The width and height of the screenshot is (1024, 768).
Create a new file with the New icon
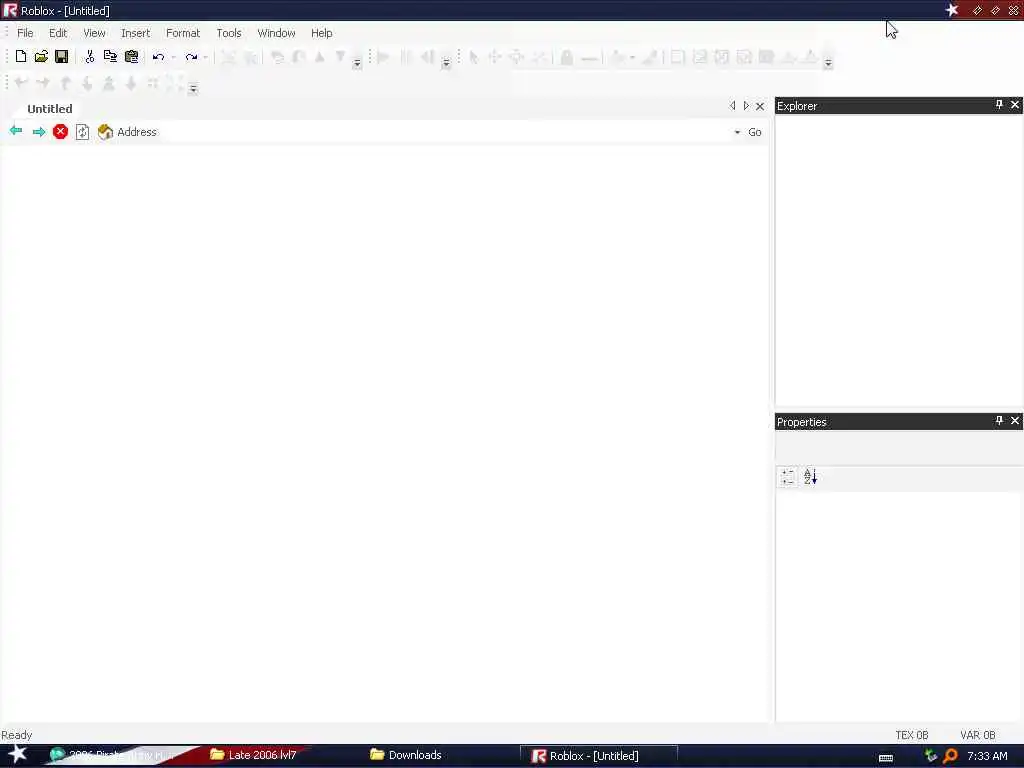[21, 57]
